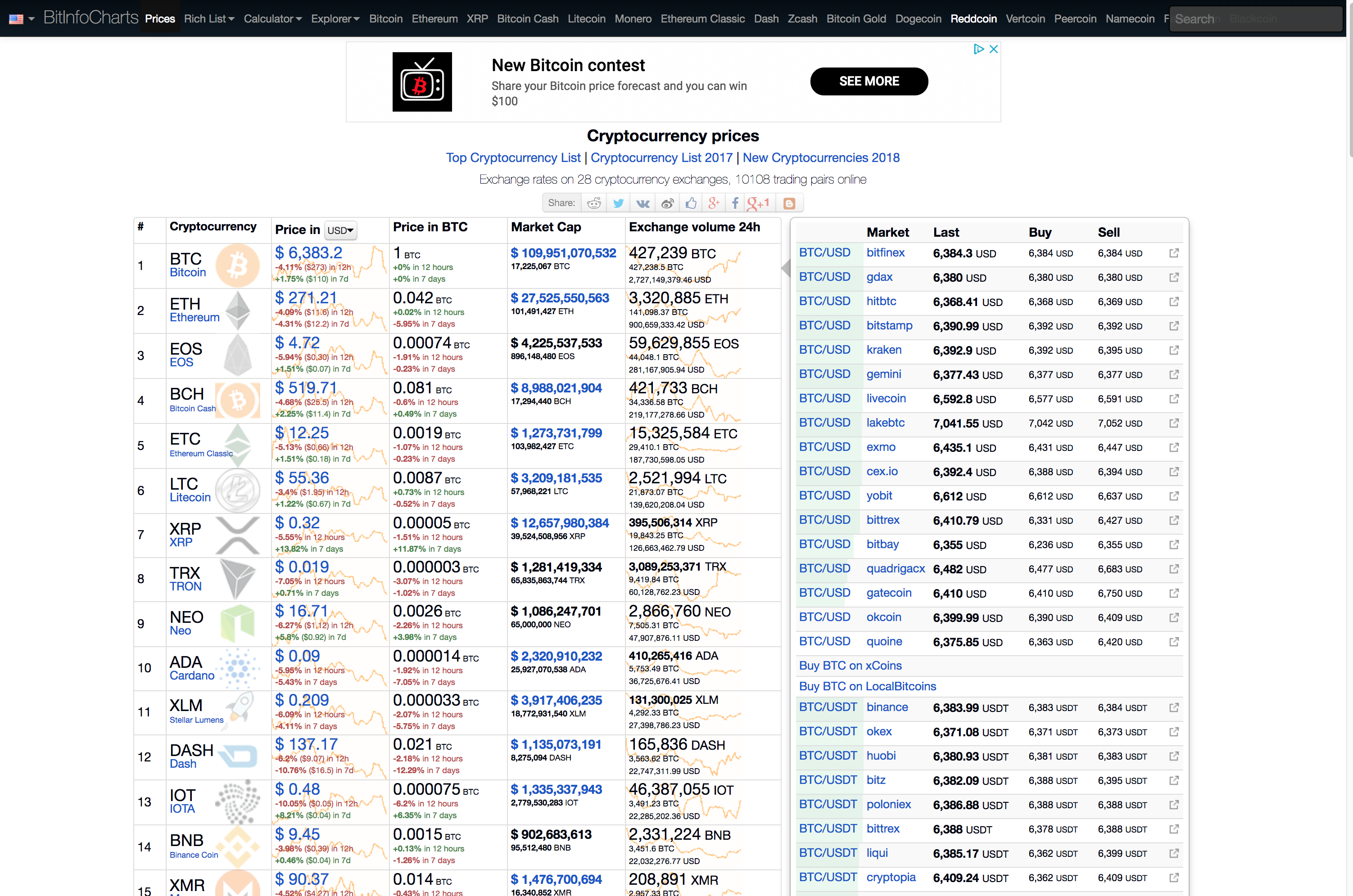Viewport: 1353px width, 896px height.
Task: Share the page on Blogger
Action: (x=789, y=203)
